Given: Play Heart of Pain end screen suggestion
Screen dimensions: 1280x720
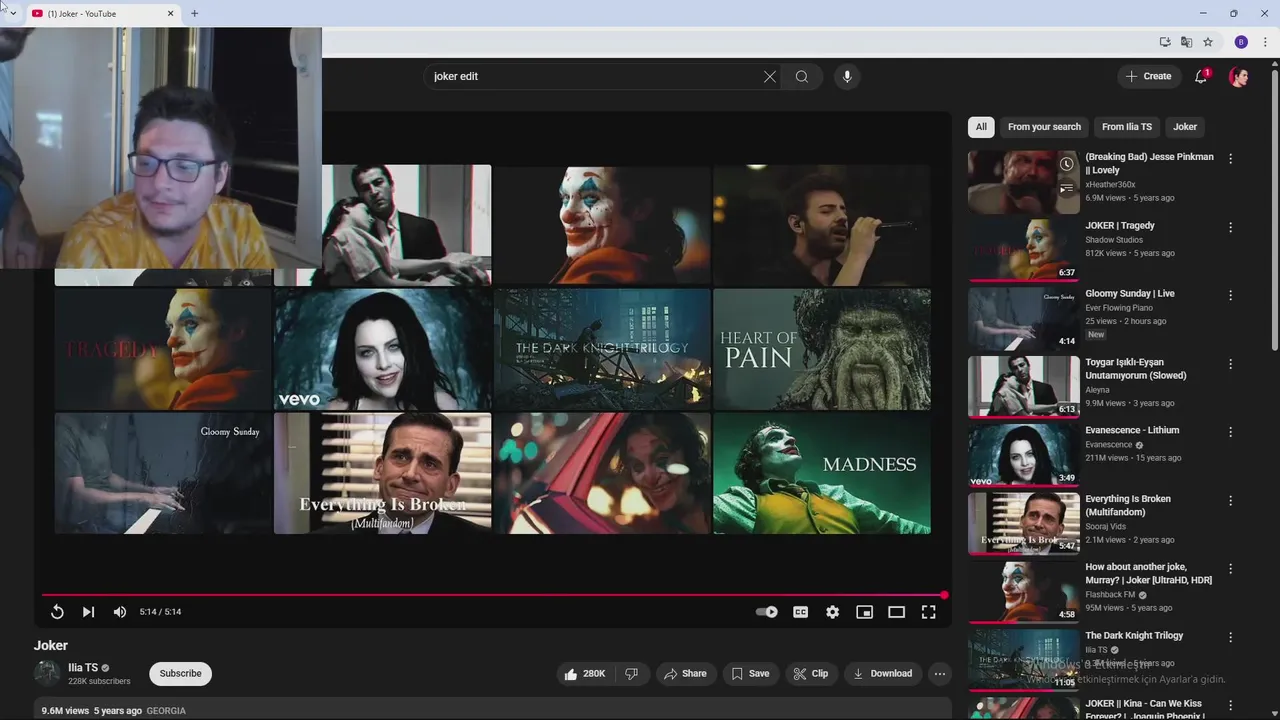Looking at the screenshot, I should click(x=822, y=349).
